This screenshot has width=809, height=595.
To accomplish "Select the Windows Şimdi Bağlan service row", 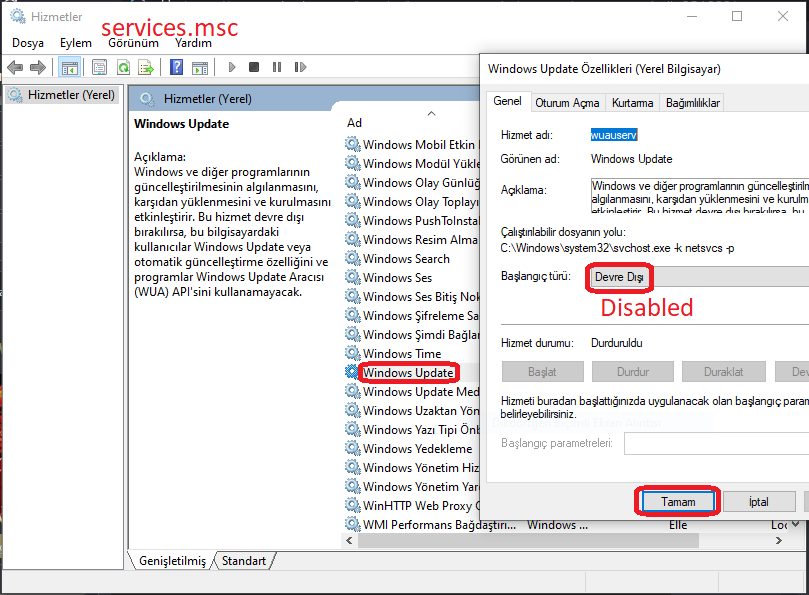I will (x=412, y=334).
